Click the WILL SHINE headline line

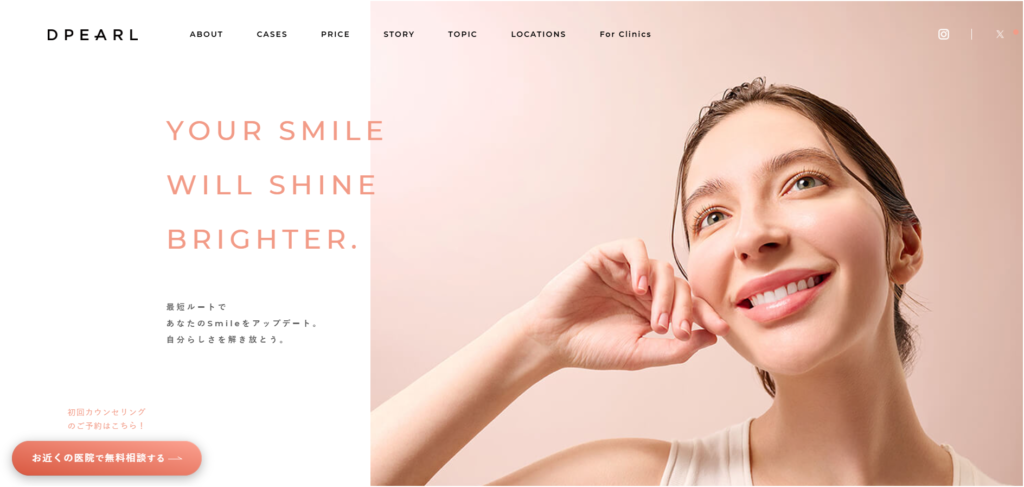pos(272,185)
